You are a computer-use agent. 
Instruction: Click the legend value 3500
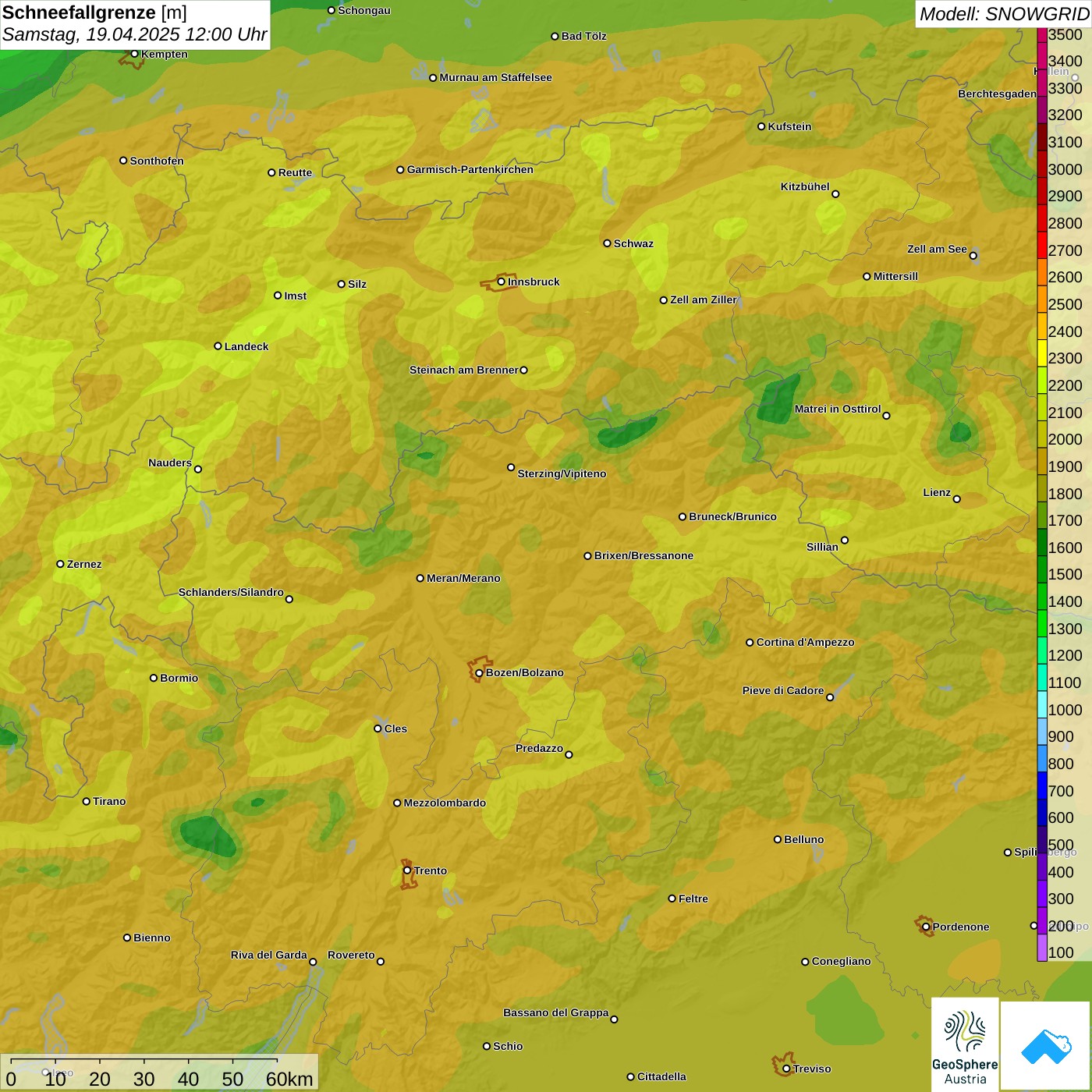pos(1065,34)
